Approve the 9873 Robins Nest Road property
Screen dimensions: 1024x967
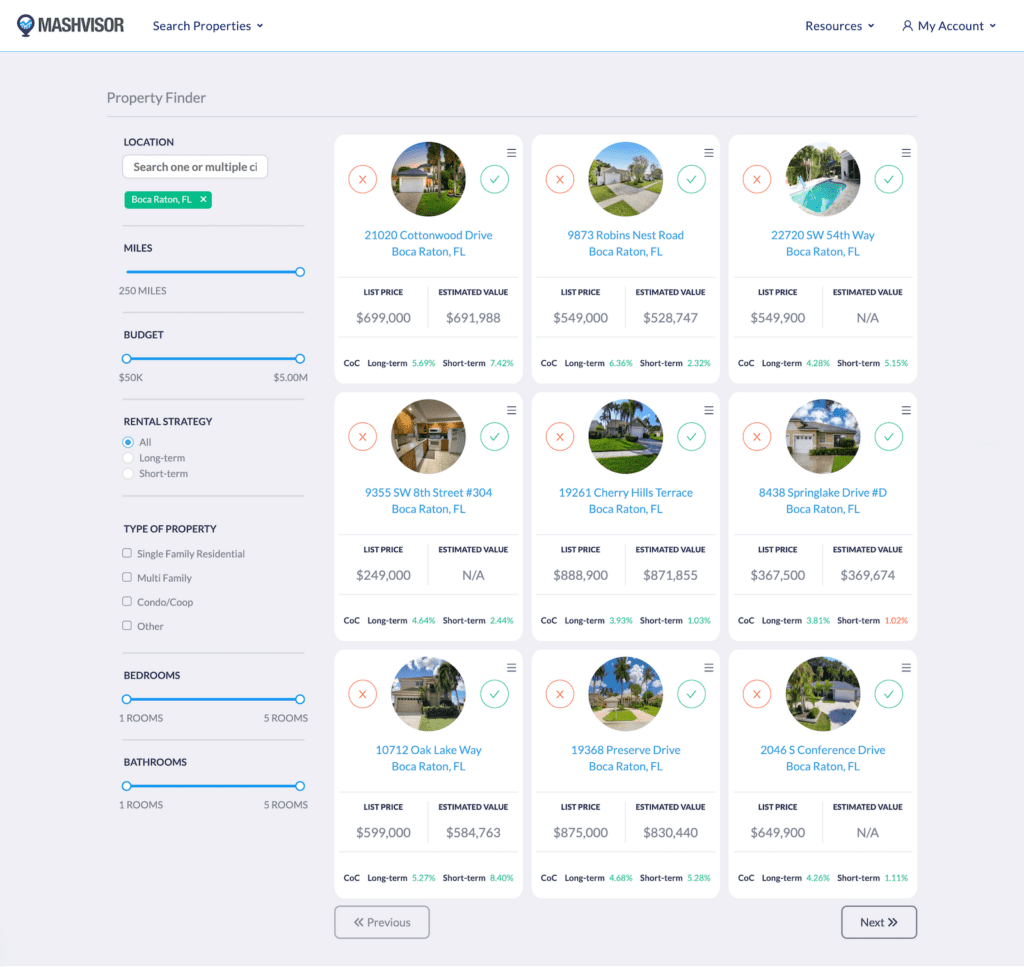pyautogui.click(x=691, y=180)
